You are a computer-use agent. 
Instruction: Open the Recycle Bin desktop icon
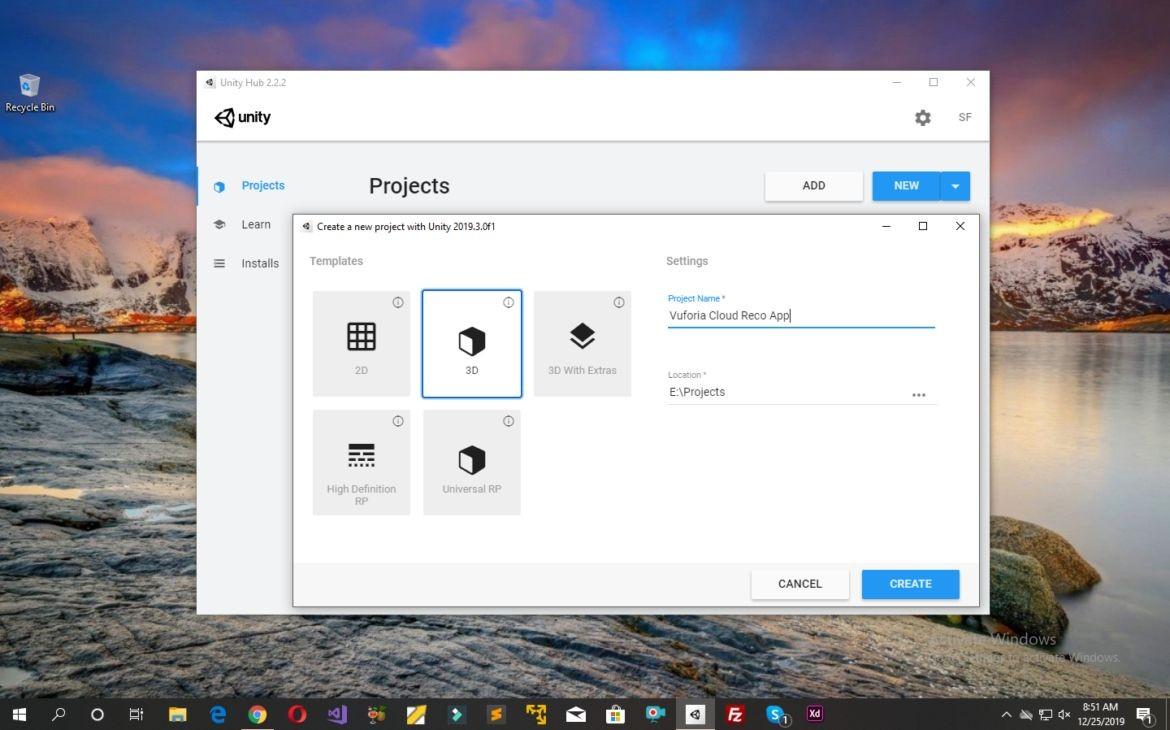point(29,93)
